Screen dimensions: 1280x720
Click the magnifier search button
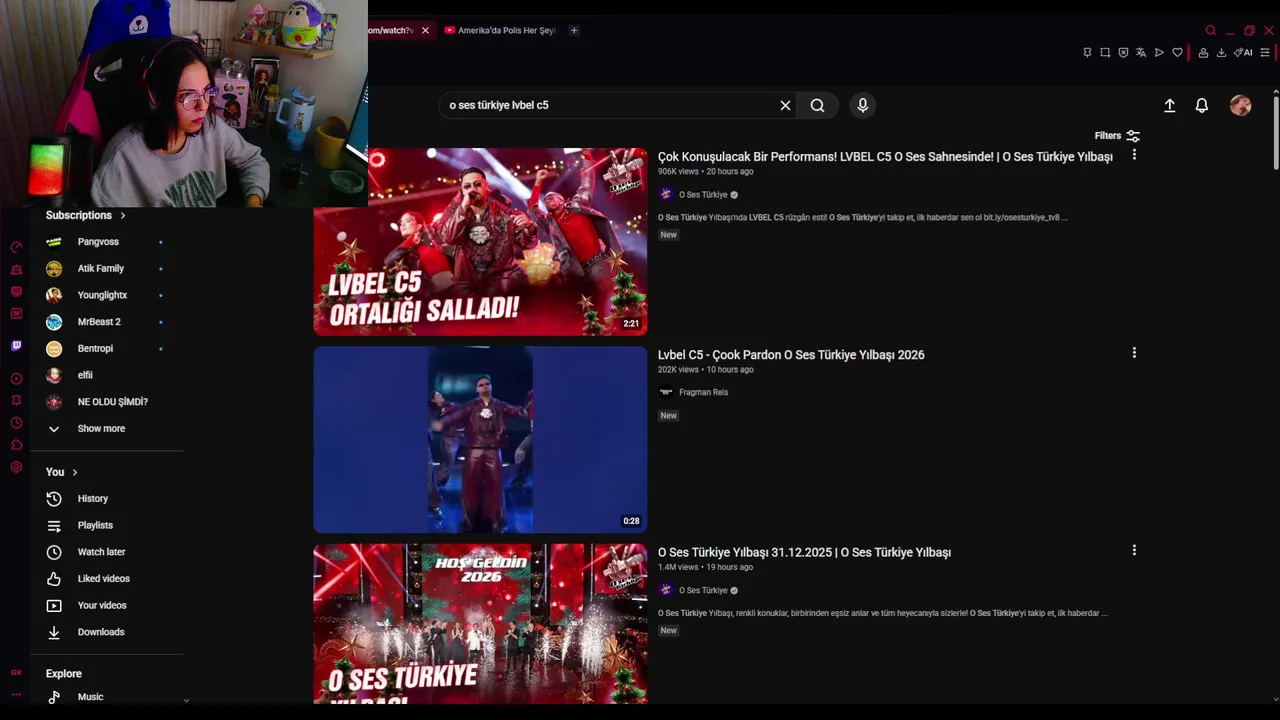tap(817, 105)
